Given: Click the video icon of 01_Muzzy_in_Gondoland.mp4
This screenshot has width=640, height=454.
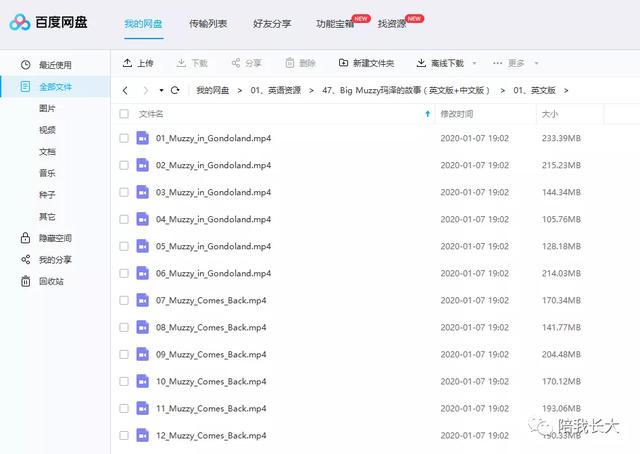Looking at the screenshot, I should 142,138.
